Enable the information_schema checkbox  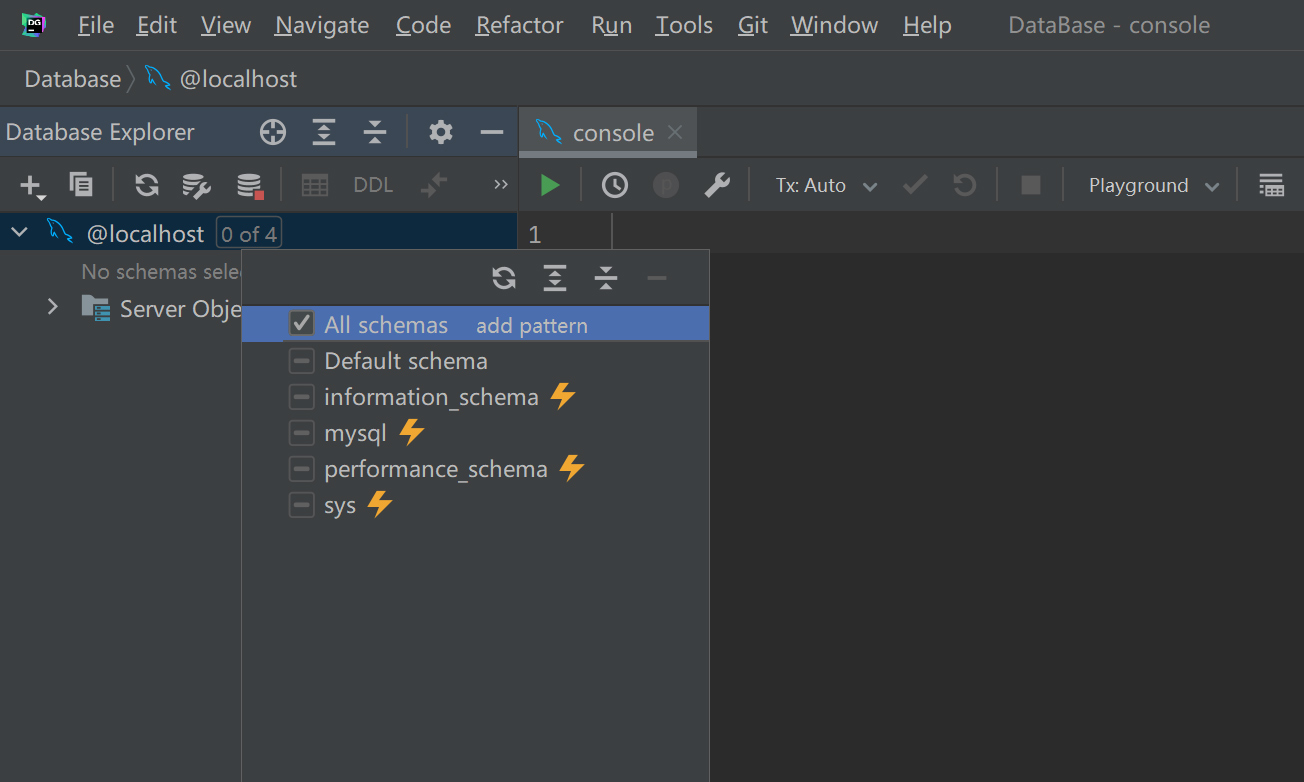click(x=301, y=397)
